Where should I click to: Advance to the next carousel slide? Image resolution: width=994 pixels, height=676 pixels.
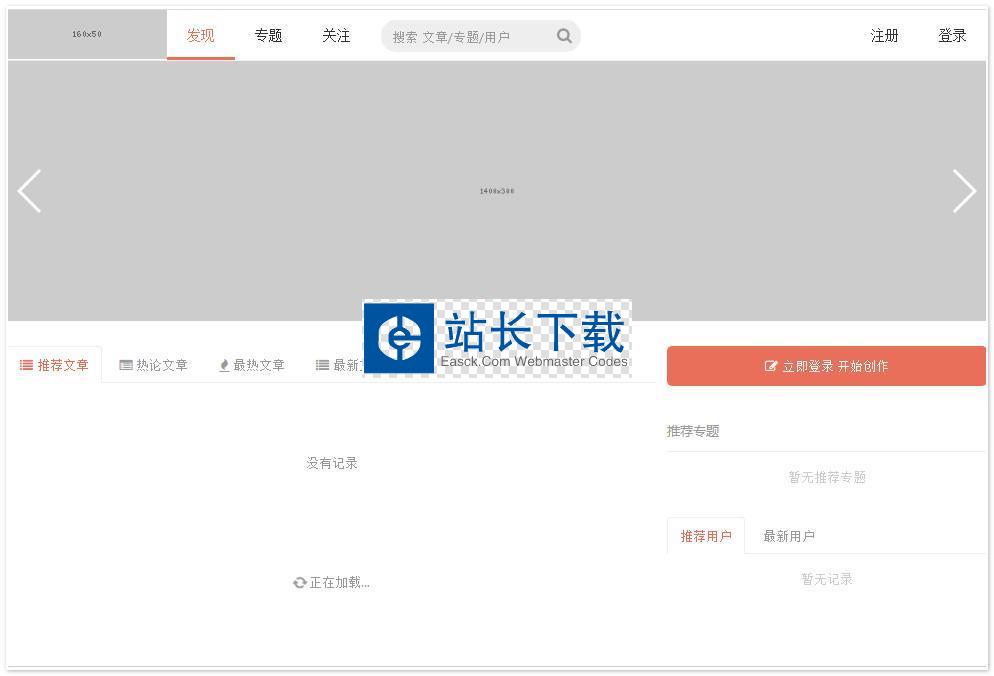(964, 191)
